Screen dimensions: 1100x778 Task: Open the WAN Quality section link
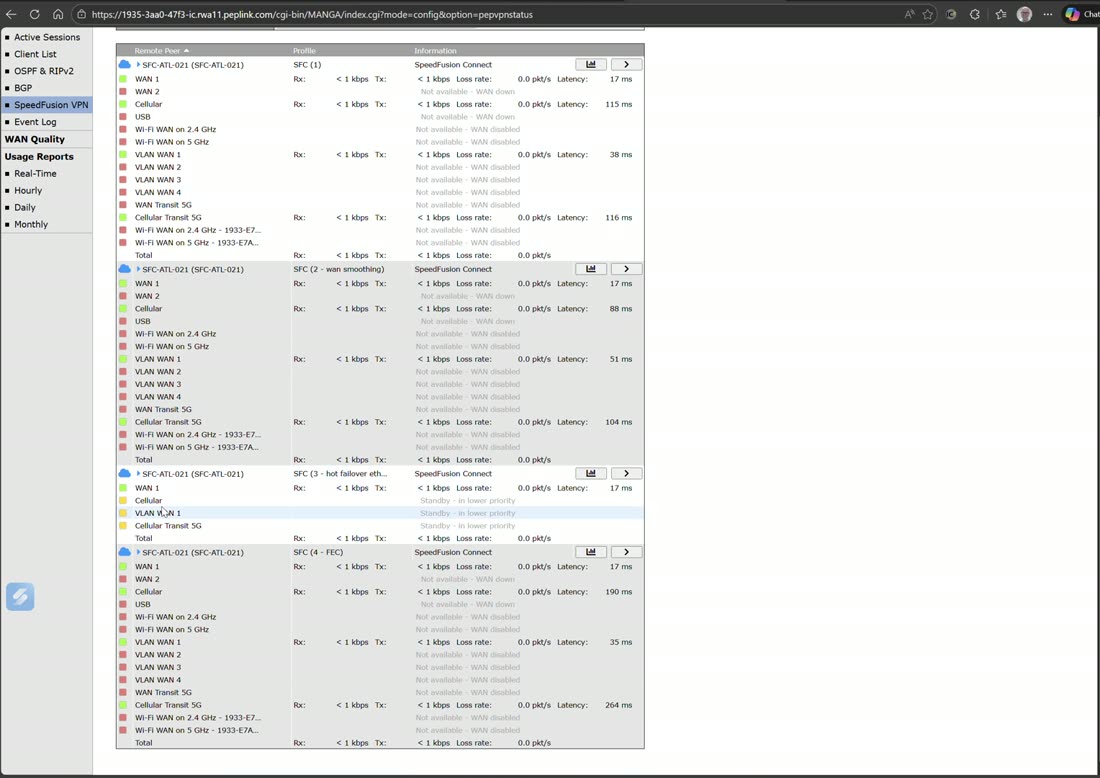tap(34, 139)
